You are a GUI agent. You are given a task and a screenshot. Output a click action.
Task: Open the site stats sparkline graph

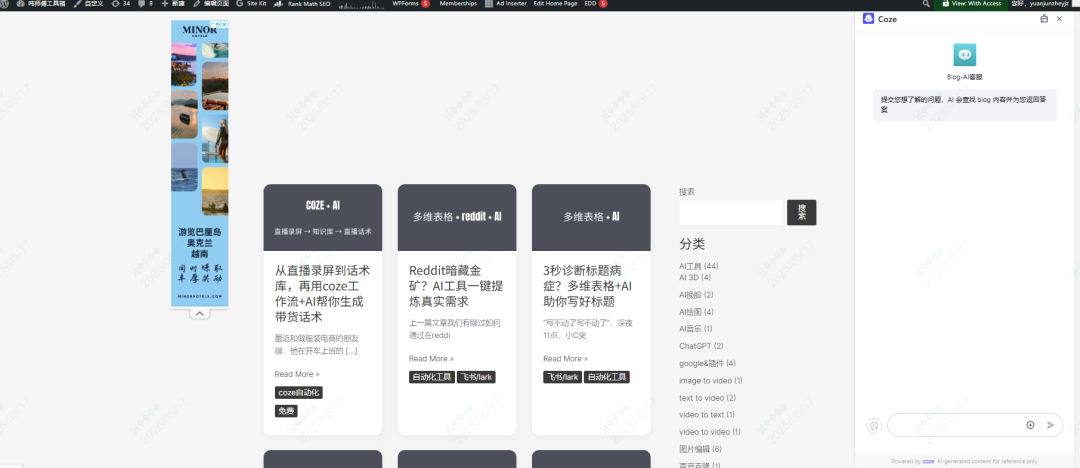coord(362,4)
